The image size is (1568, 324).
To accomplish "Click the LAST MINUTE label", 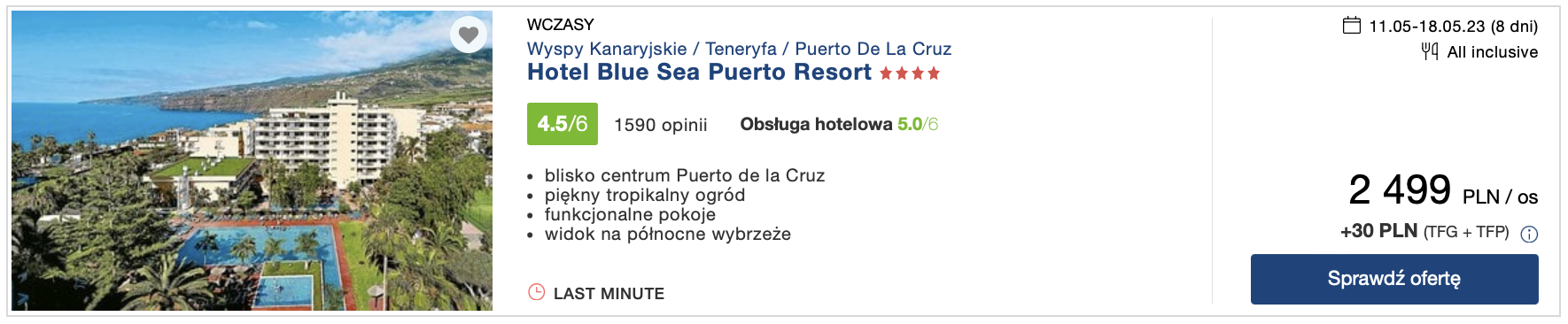I will tap(609, 293).
